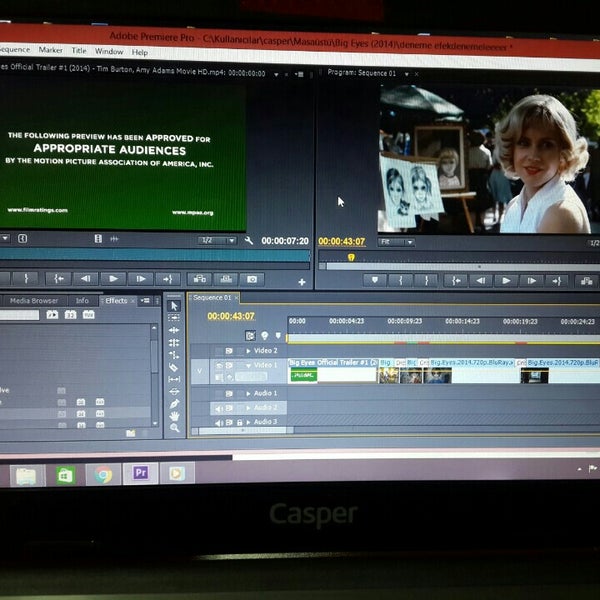This screenshot has width=600, height=600.
Task: Unlock the Audio 3 track
Action: [x=240, y=422]
